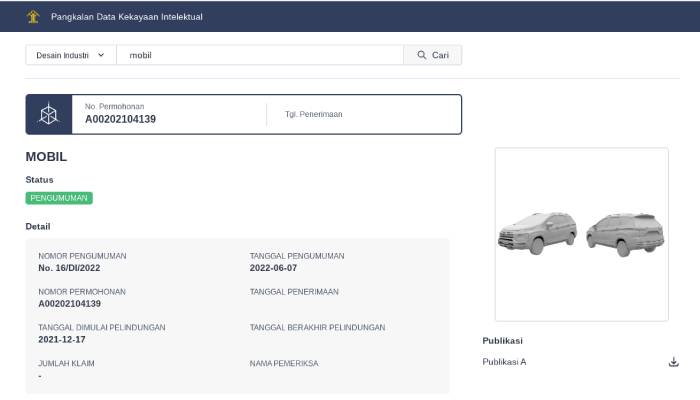The image size is (700, 400).
Task: Click the PENGUMUMAN status badge
Action: click(x=59, y=198)
